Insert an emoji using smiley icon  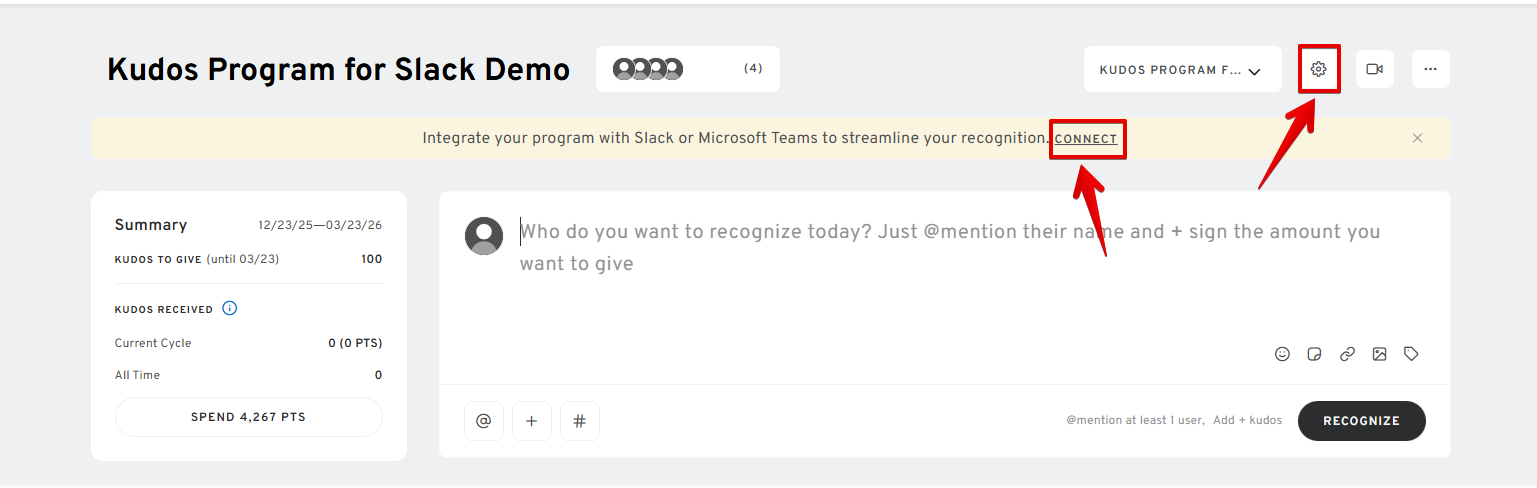(1282, 354)
